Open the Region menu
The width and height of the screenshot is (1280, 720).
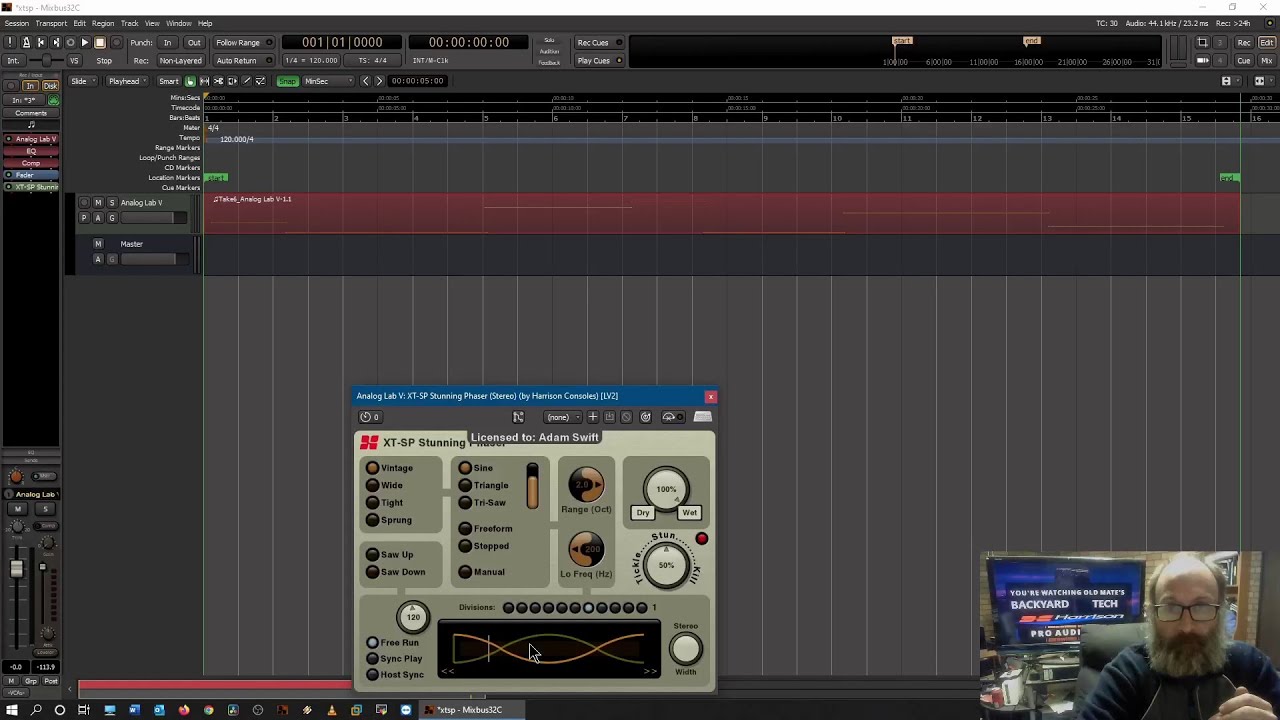tap(103, 23)
